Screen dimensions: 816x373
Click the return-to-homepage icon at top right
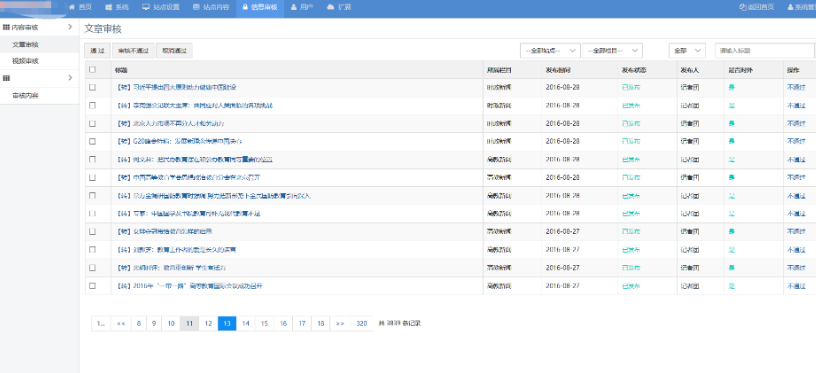point(743,7)
